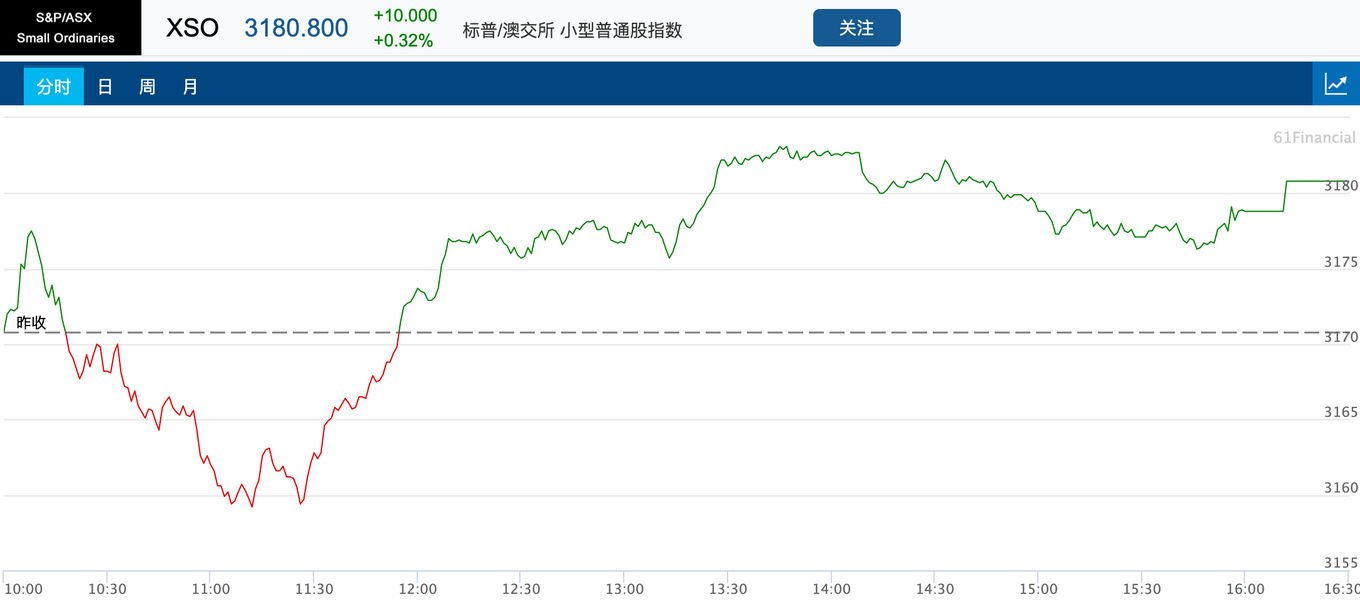This screenshot has height=611, width=1360.
Task: Click the 15:30 time axis label
Action: pos(1142,589)
